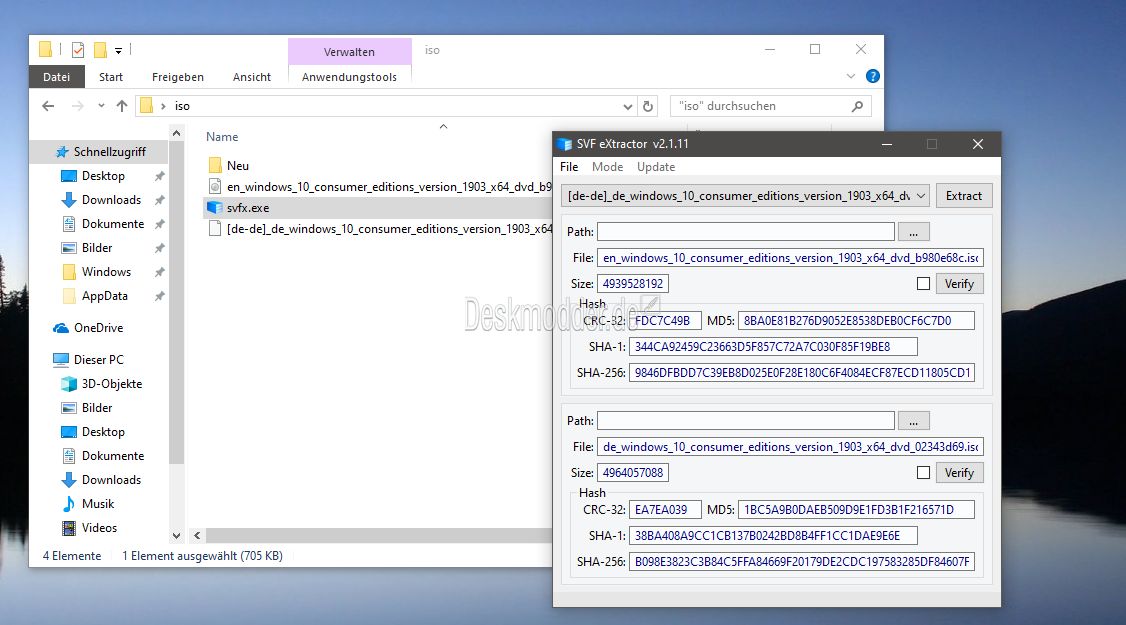This screenshot has height=625, width=1126.
Task: Switch to the Start ribbon tab
Action: (x=111, y=77)
